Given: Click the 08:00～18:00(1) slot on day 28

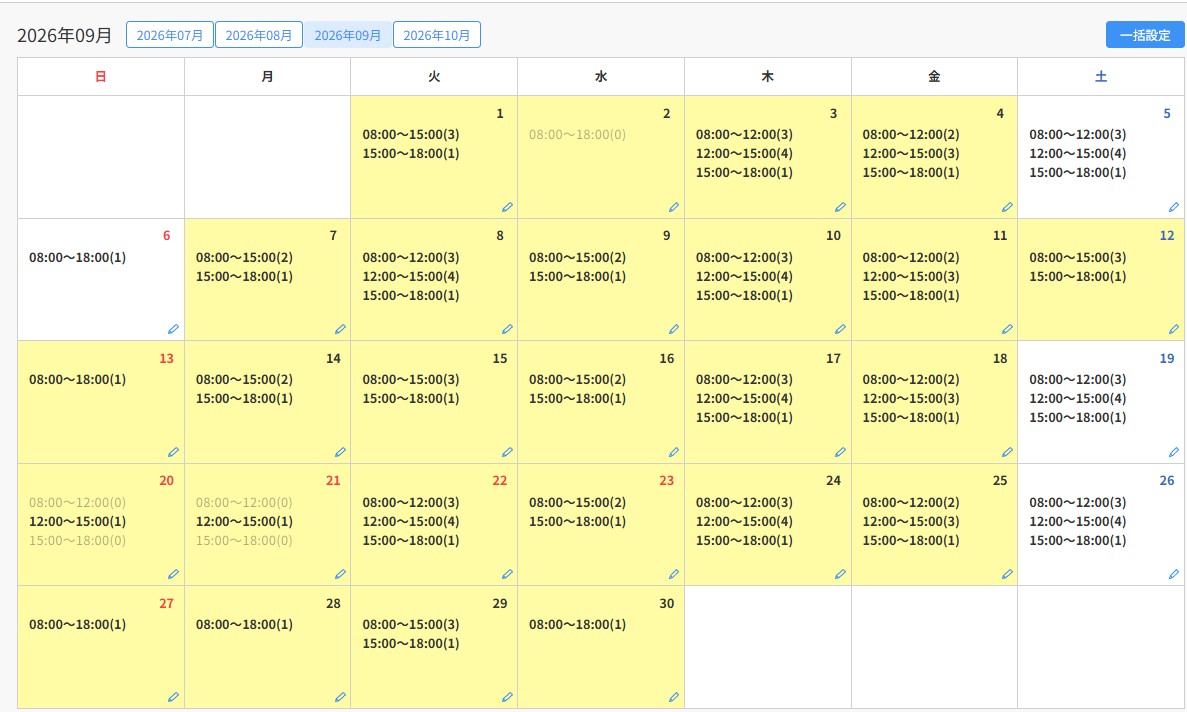Looking at the screenshot, I should [244, 624].
